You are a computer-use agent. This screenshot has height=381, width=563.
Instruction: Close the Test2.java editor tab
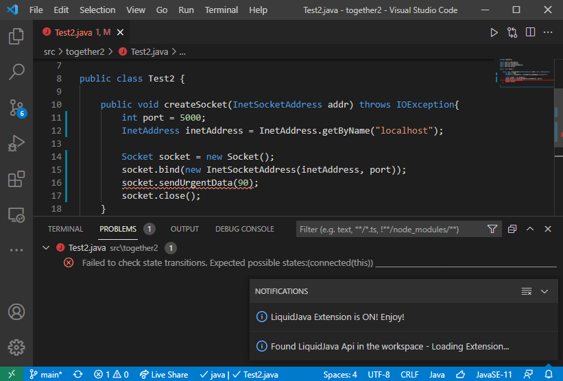point(120,33)
